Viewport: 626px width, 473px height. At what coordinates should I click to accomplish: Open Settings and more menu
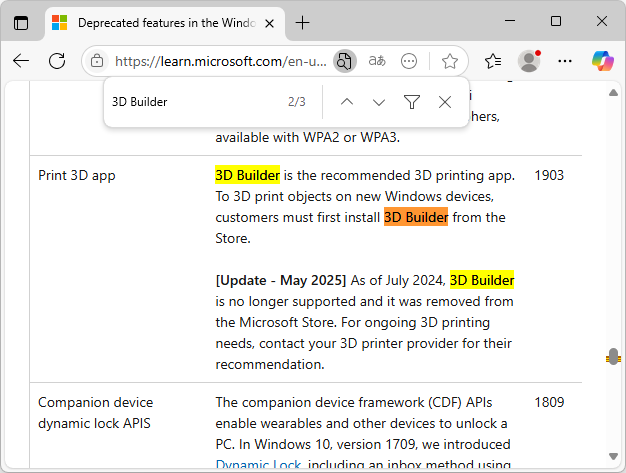click(565, 61)
